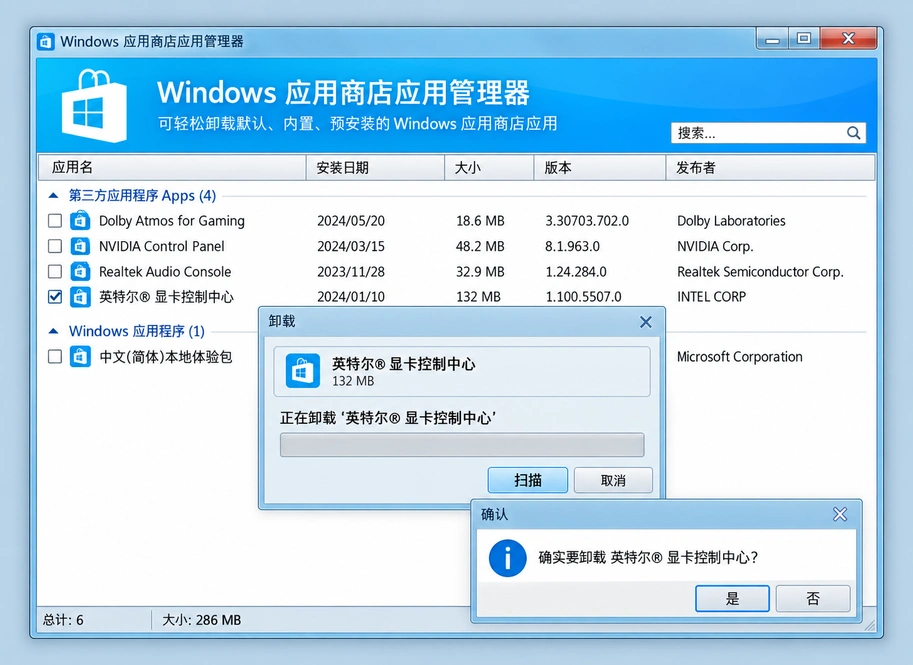Click the blue info icon in the 确认 dialog
The width and height of the screenshot is (913, 665).
[x=508, y=558]
